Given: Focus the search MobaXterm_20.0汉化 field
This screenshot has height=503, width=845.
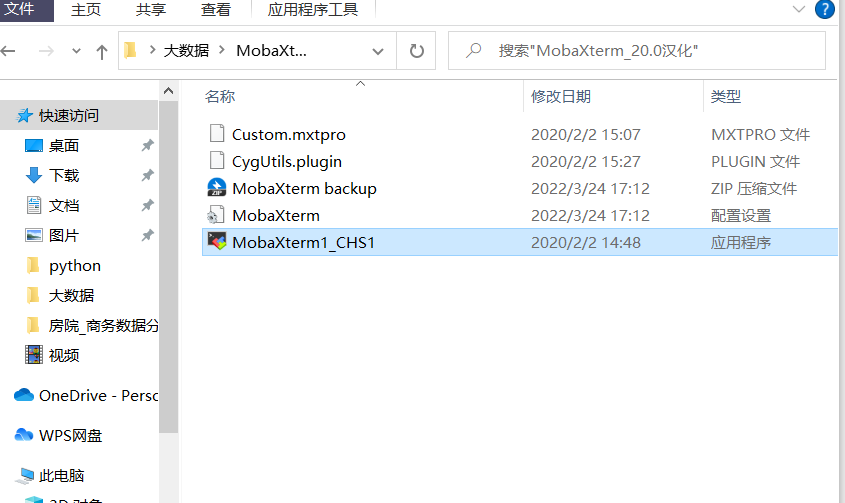Looking at the screenshot, I should pyautogui.click(x=636, y=51).
